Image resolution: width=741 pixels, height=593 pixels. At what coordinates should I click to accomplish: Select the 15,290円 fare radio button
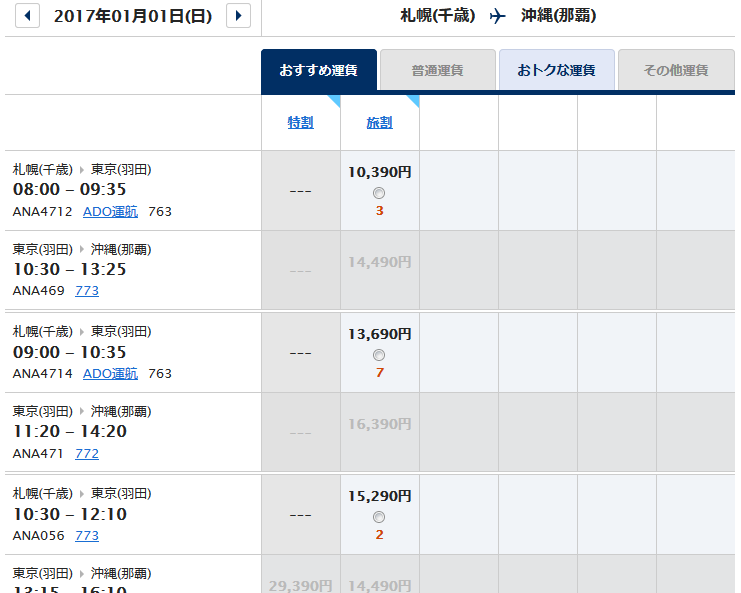(379, 517)
